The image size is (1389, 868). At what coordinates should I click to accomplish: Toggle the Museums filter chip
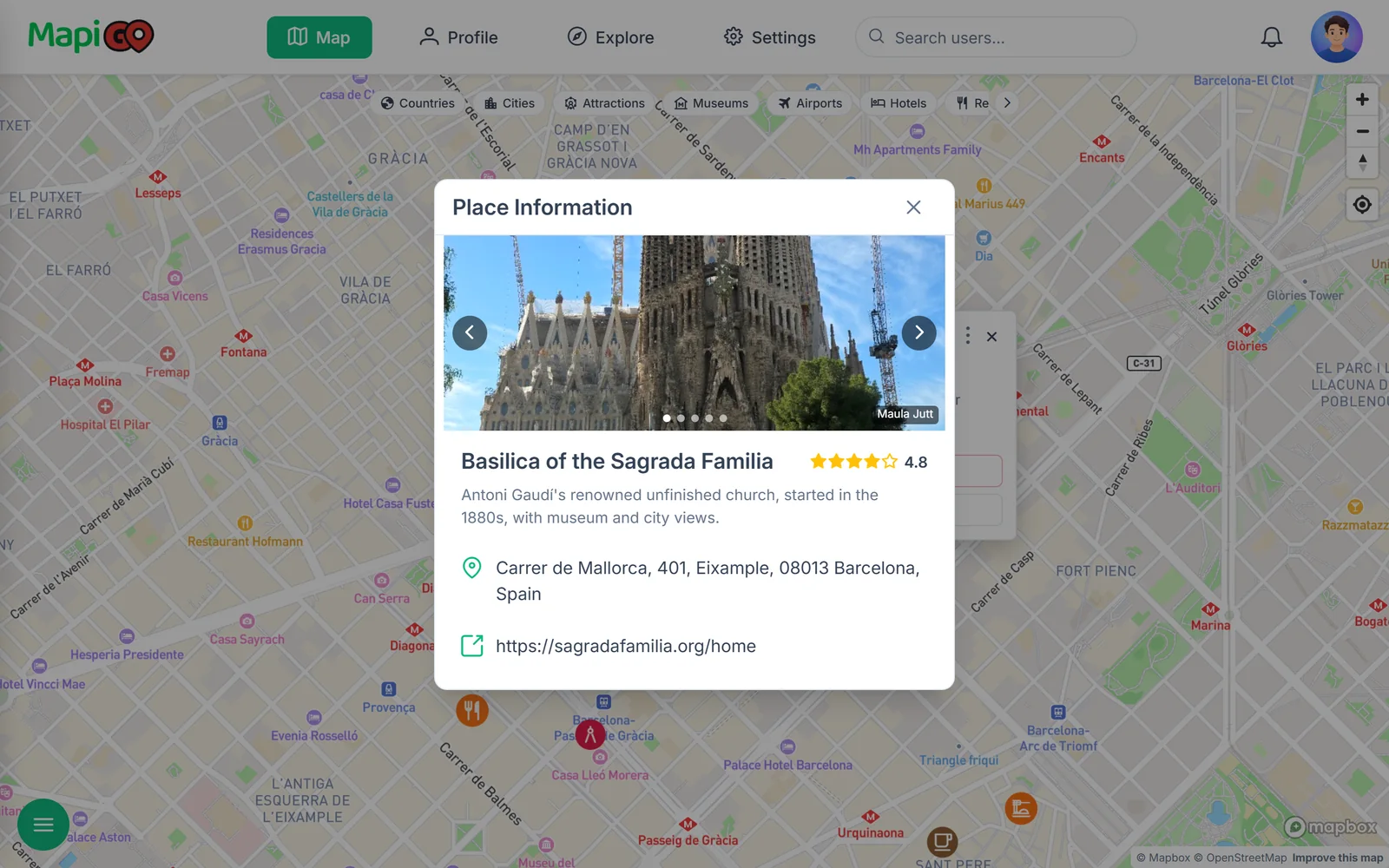(x=711, y=103)
